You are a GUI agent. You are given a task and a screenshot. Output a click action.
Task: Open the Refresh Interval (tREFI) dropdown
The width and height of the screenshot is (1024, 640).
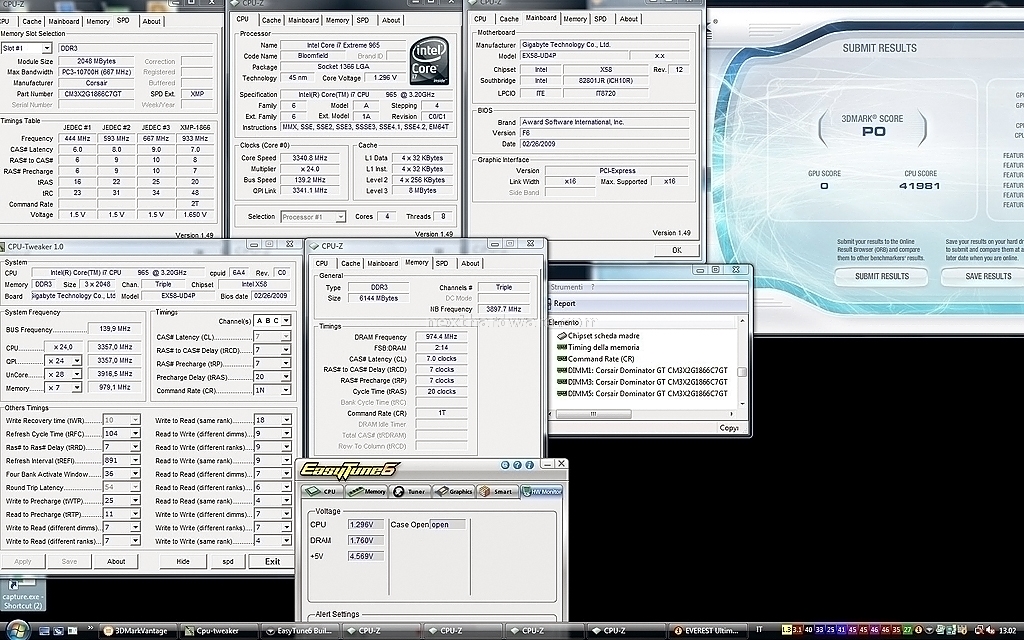point(135,460)
